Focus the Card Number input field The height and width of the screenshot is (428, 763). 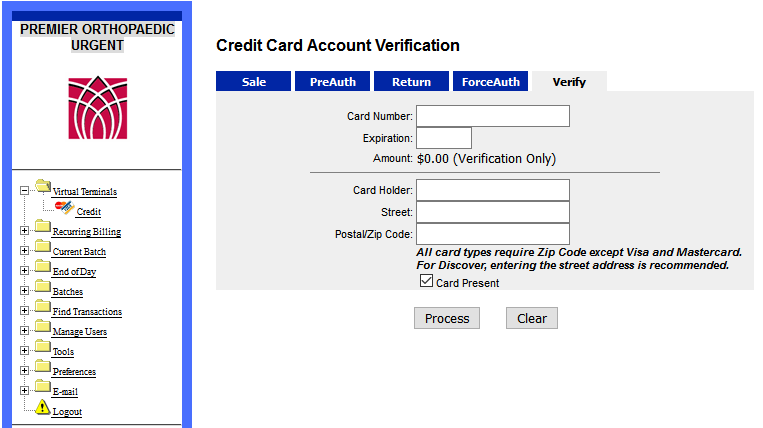pos(493,116)
